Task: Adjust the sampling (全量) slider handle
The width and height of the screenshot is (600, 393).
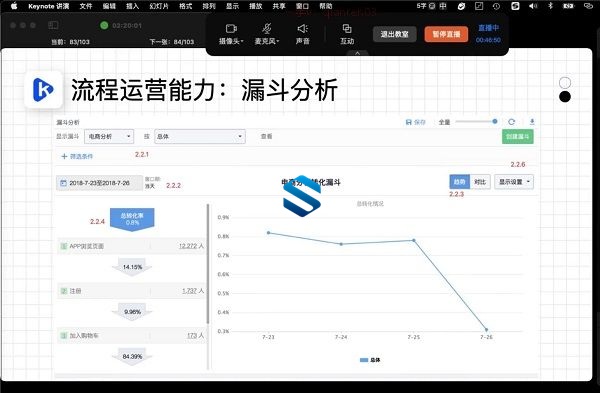Action: click(x=495, y=121)
